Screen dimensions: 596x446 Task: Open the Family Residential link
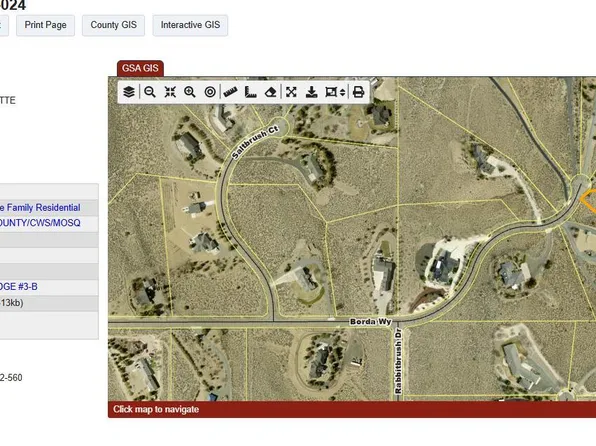click(x=40, y=208)
